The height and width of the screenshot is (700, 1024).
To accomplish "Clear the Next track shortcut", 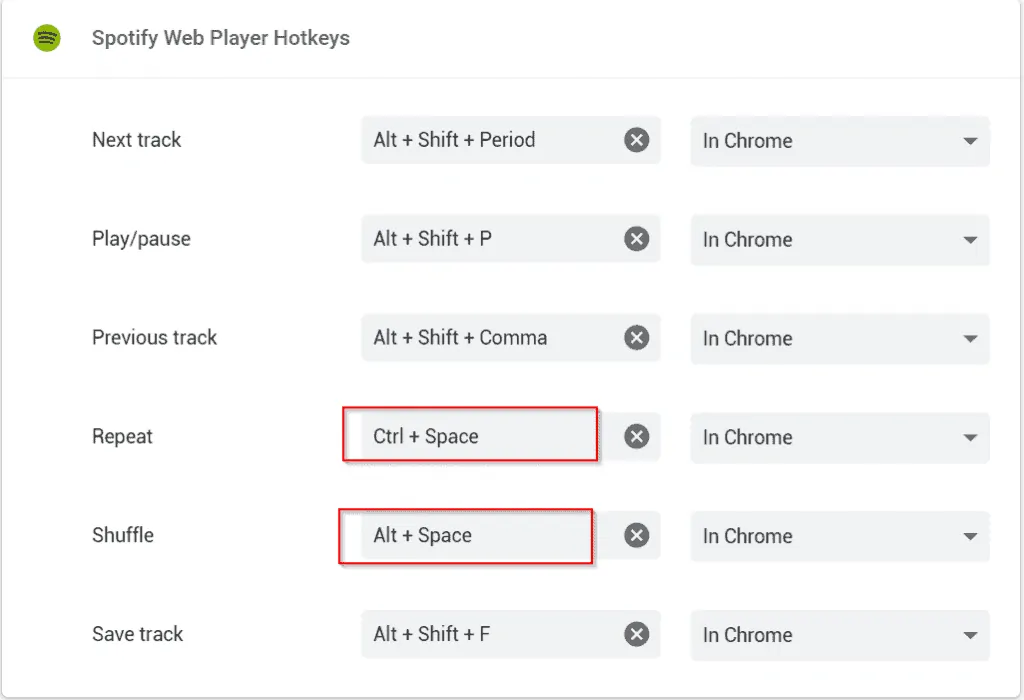I will point(637,140).
